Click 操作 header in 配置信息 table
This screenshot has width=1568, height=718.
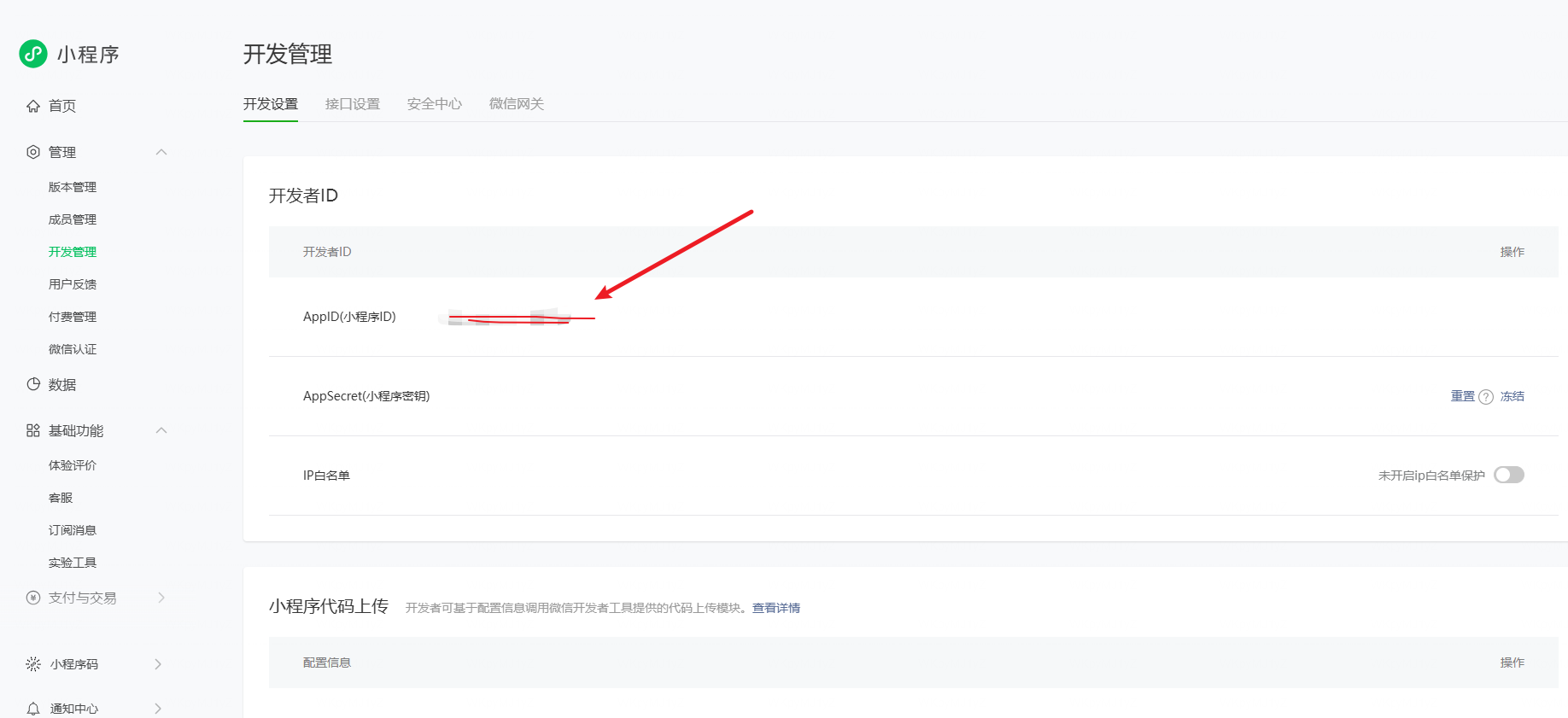point(1512,663)
